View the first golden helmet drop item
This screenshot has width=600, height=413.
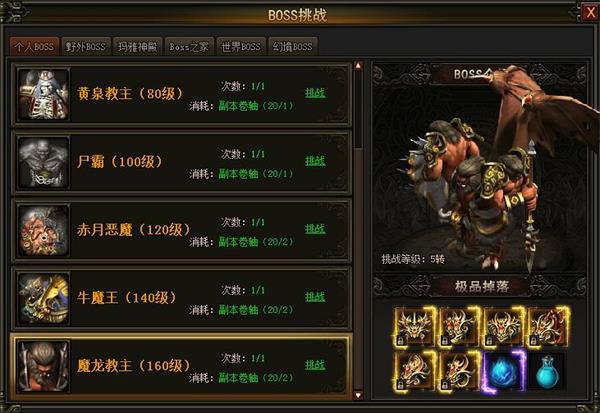[415, 326]
